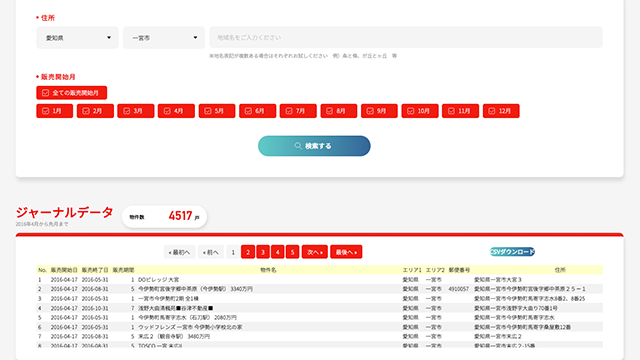Go to previous page with 前へ
Screen dimensions: 640x360
pyautogui.click(x=211, y=252)
